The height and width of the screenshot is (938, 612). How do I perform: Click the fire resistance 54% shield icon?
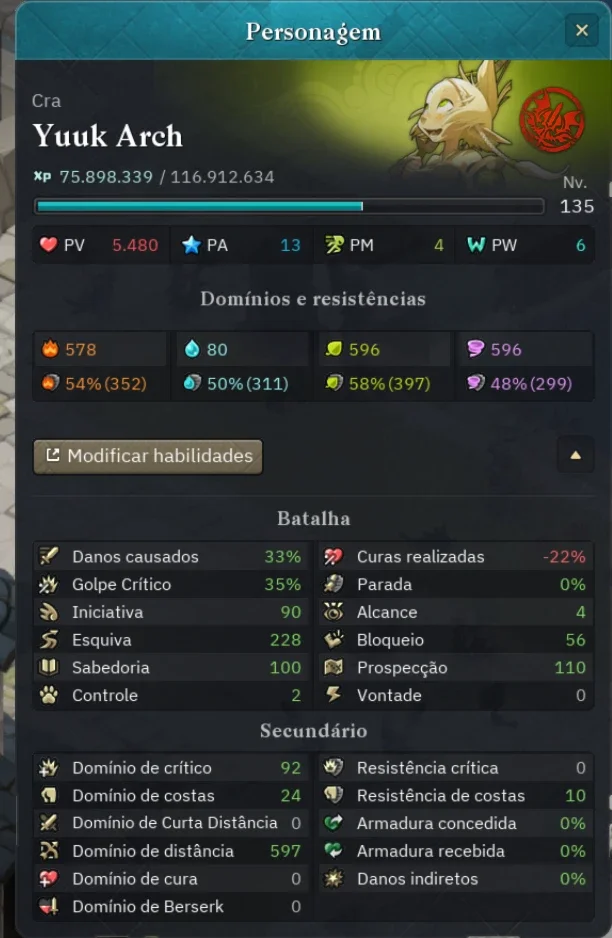pos(50,383)
